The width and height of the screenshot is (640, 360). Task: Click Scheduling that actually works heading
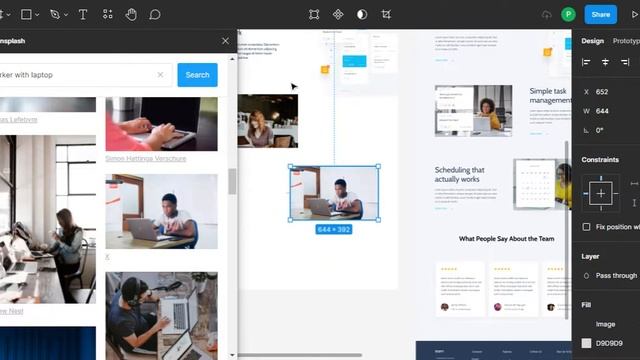[460, 174]
